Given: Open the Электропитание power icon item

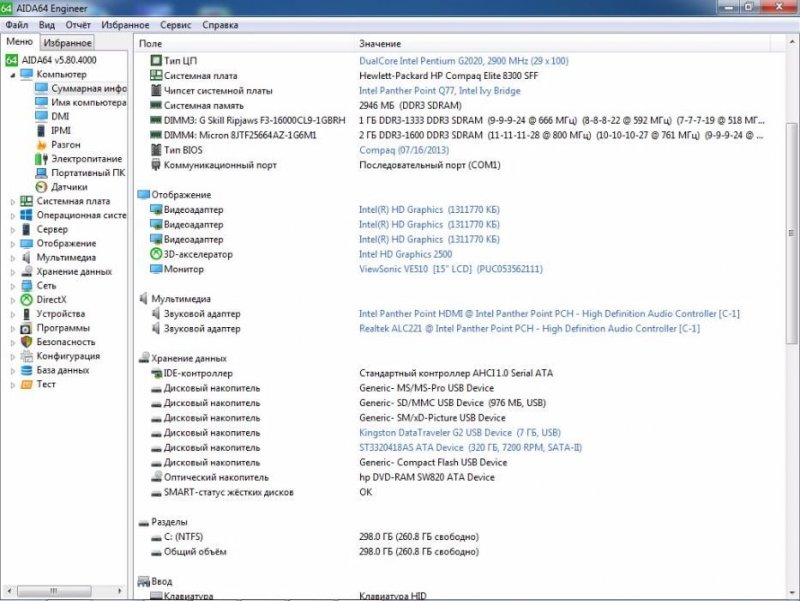Looking at the screenshot, I should 41,159.
